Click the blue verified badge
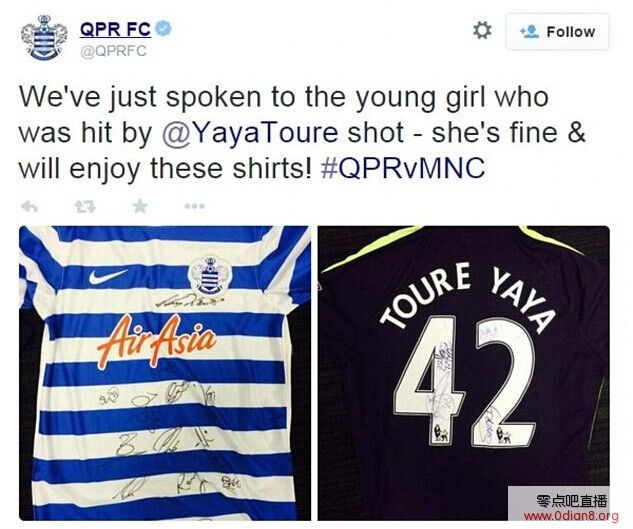This screenshot has width=633, height=529. point(163,29)
